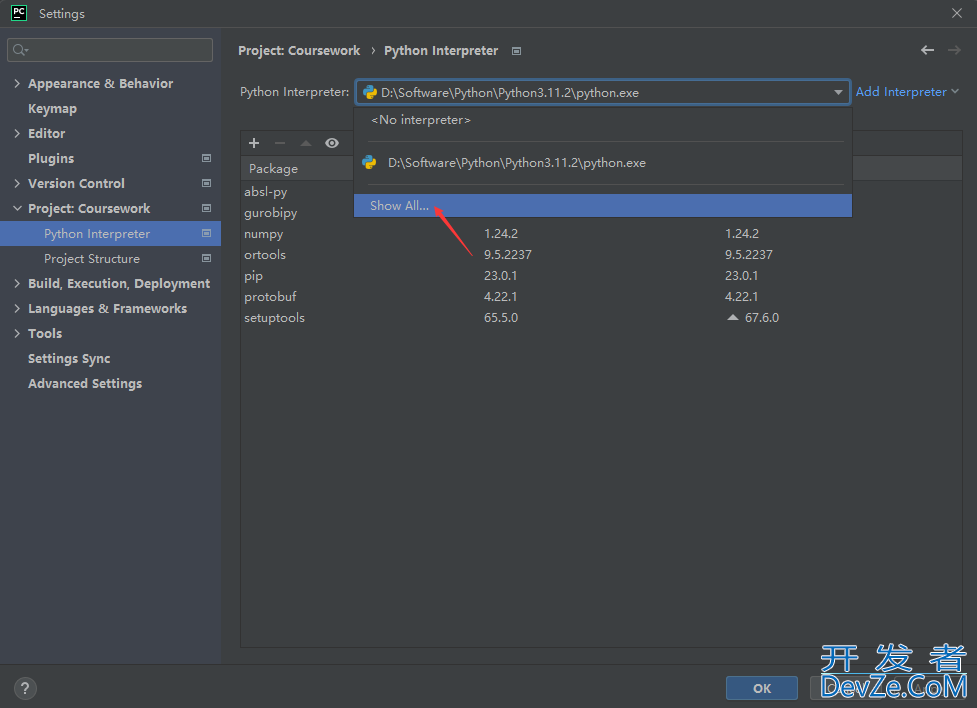Click the PyCharm logo in the title bar

tap(19, 13)
